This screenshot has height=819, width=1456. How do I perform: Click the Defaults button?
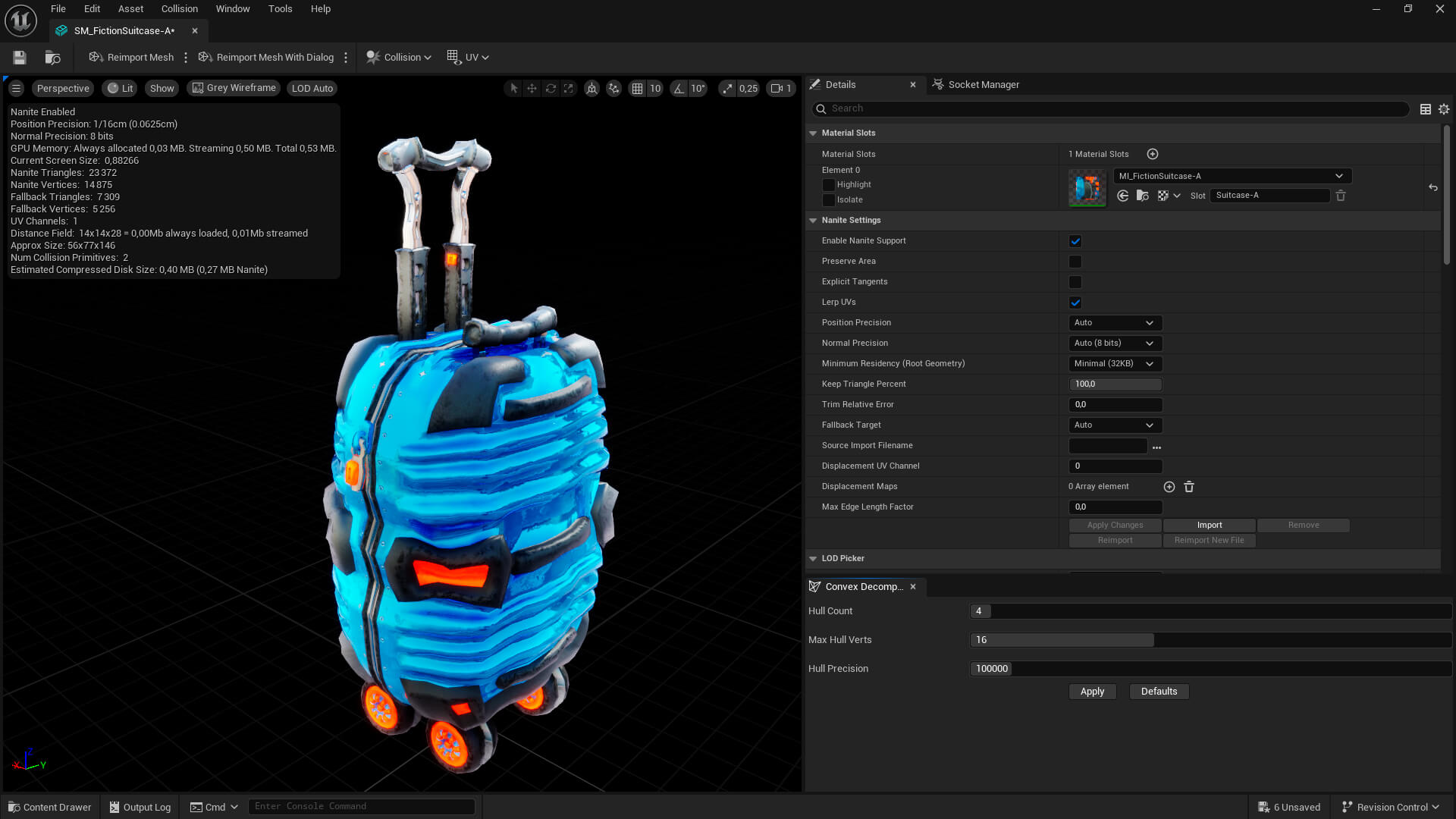[x=1159, y=692]
